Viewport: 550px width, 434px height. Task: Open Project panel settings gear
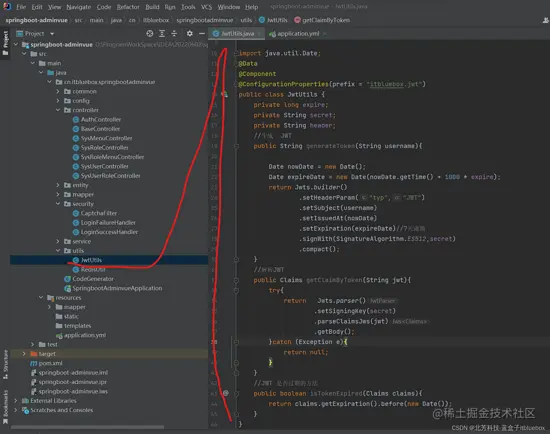point(189,33)
